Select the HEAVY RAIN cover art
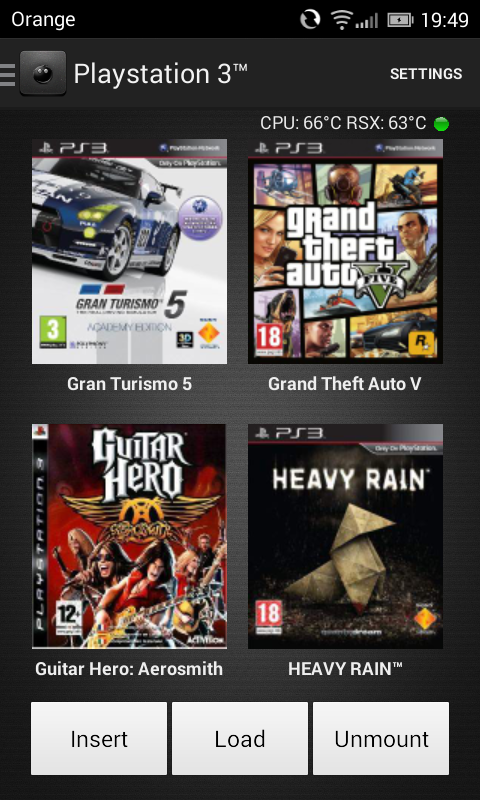480x800 pixels. (x=345, y=536)
